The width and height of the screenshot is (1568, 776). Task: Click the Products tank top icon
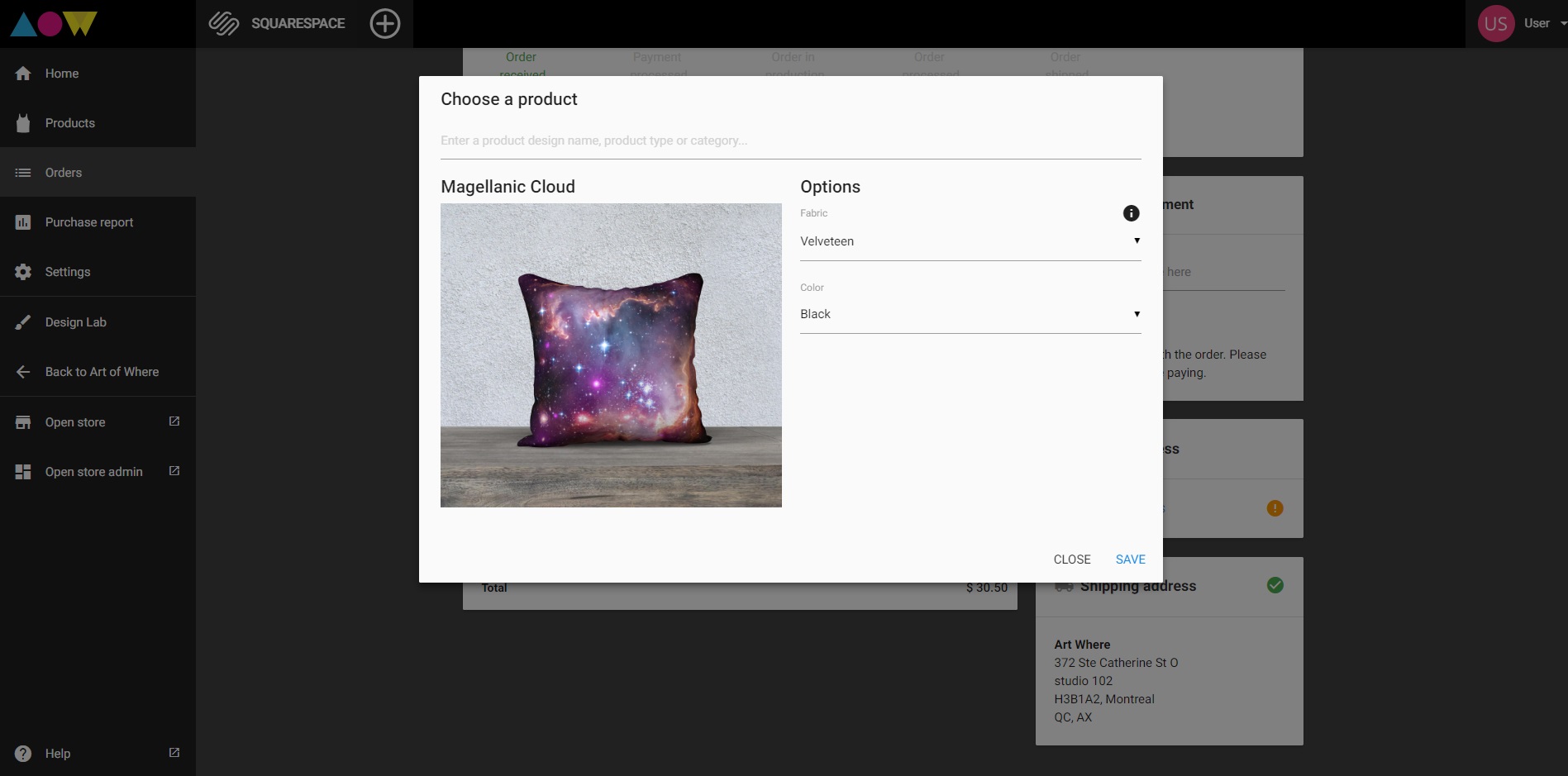tap(23, 123)
